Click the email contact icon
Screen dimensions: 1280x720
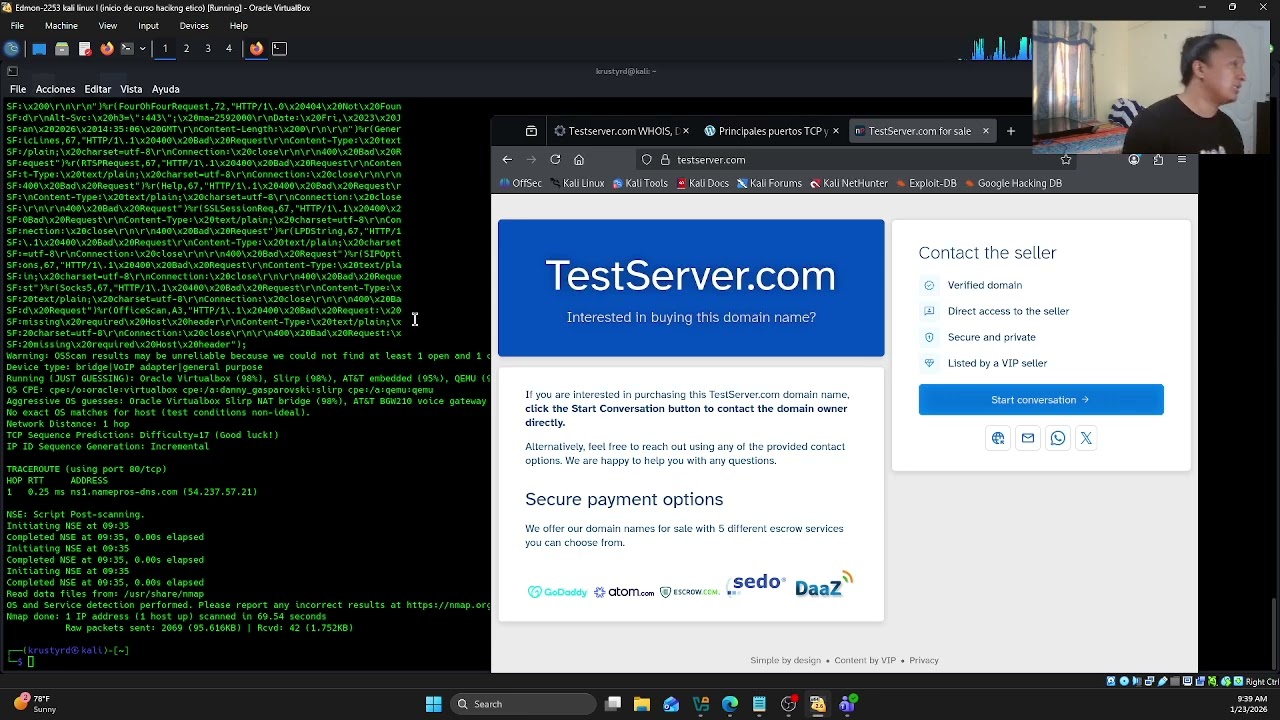[1027, 438]
